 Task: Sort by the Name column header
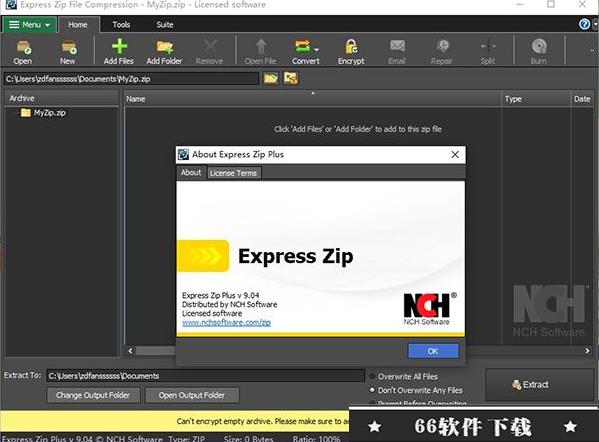coord(313,99)
